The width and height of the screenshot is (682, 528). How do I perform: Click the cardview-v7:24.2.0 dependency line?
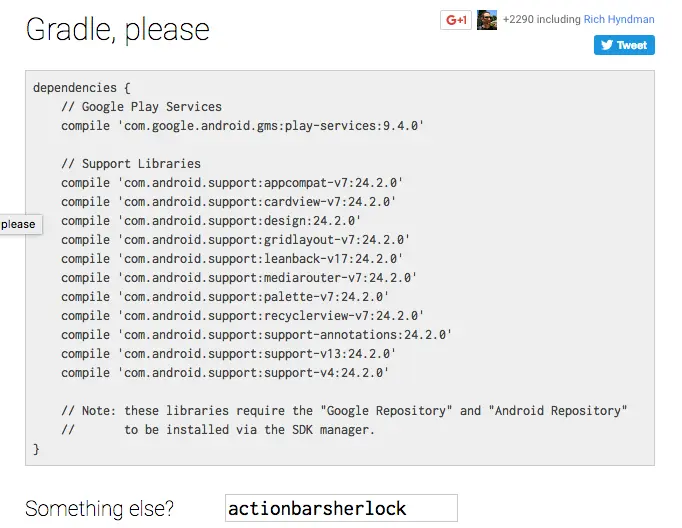pyautogui.click(x=228, y=202)
